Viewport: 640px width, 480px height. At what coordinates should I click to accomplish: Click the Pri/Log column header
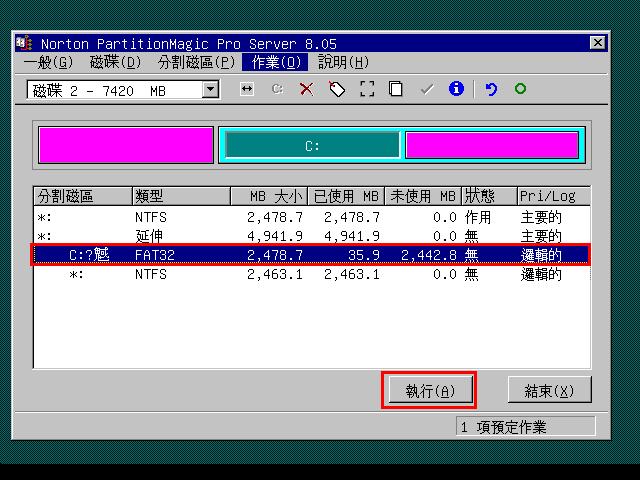(554, 196)
